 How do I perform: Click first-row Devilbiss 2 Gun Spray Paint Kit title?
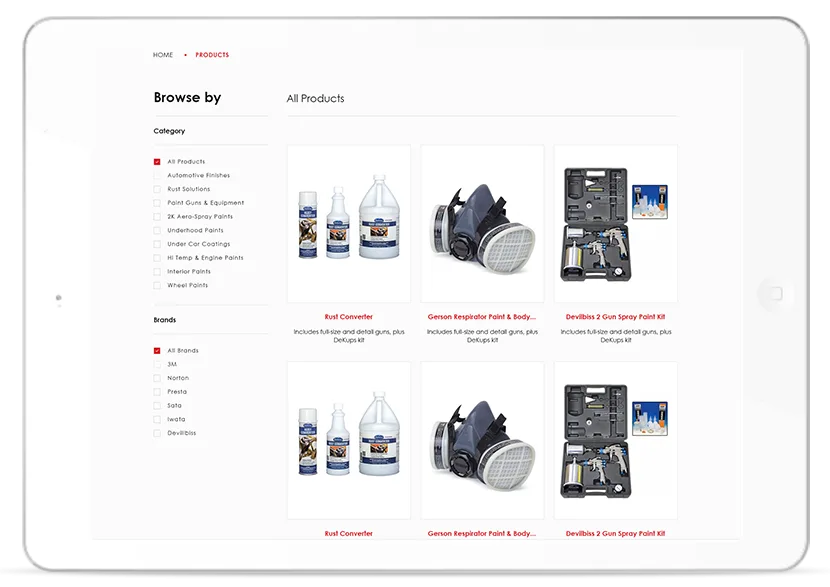pos(616,317)
